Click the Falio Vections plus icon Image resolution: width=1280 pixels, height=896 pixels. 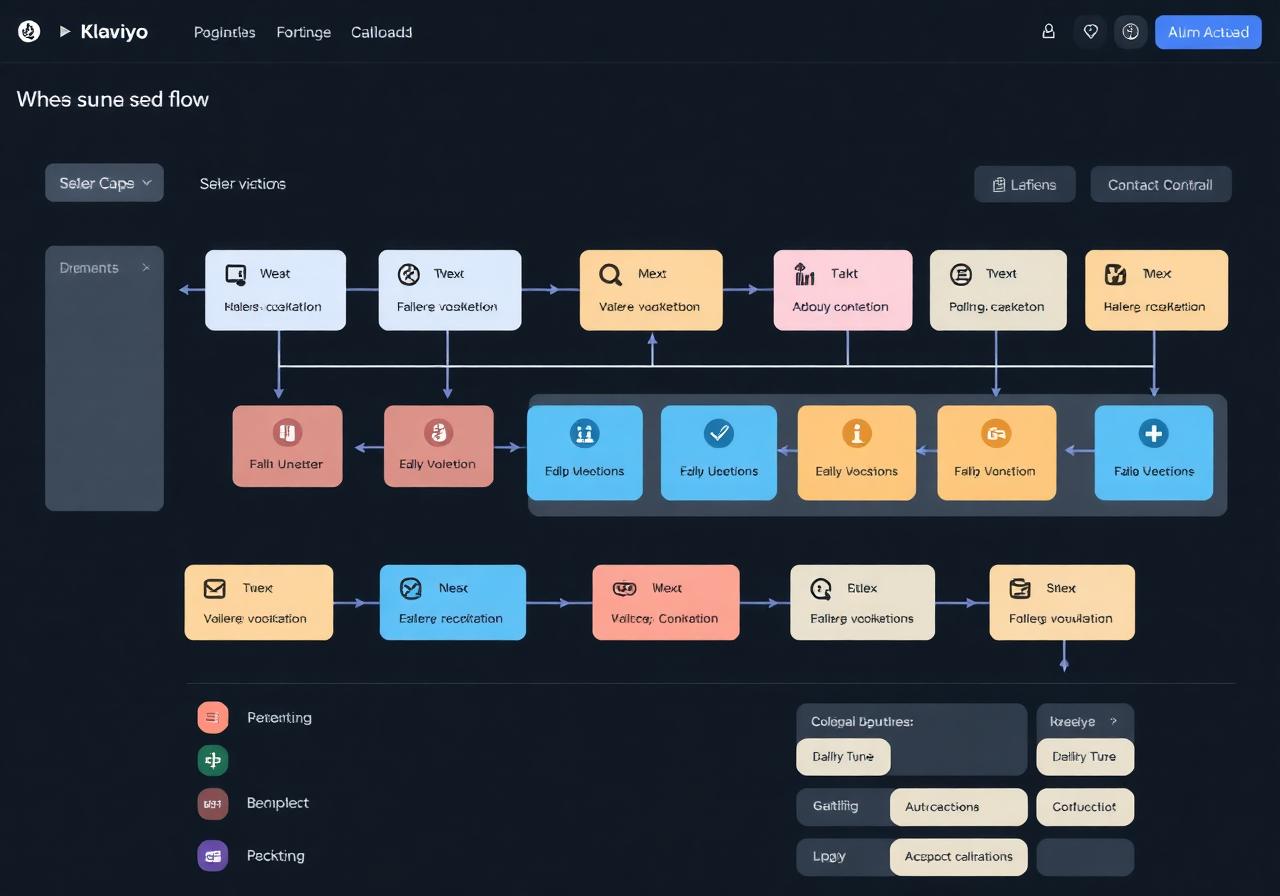tap(1153, 433)
